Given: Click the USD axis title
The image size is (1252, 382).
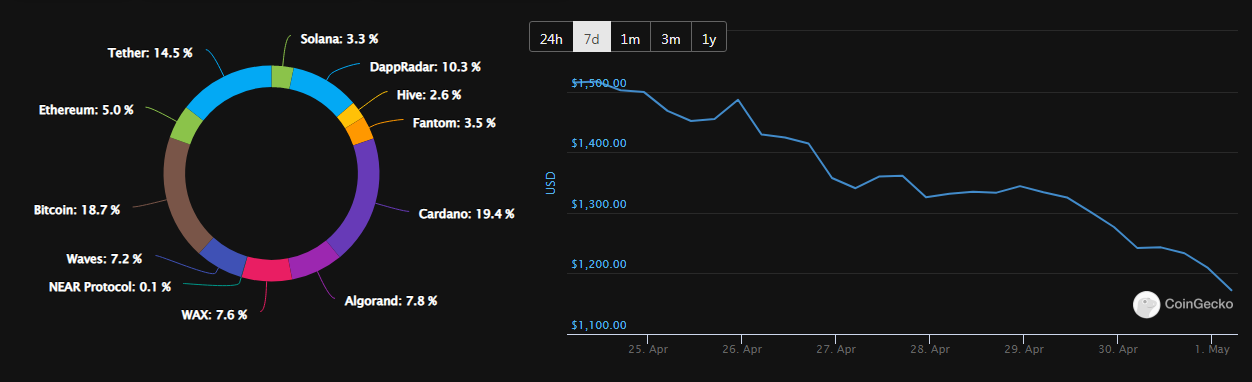Looking at the screenshot, I should click(550, 184).
